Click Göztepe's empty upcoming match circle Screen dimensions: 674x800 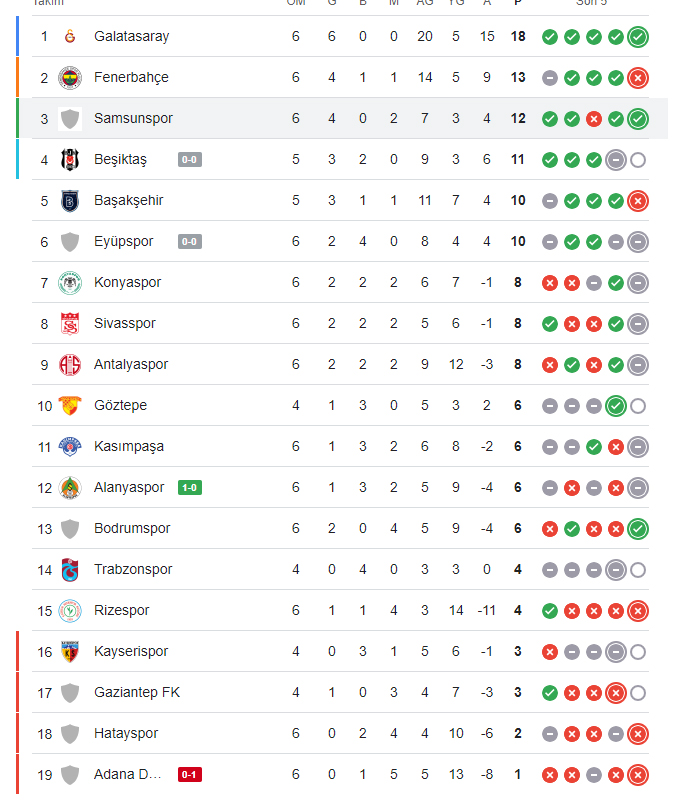(x=638, y=406)
